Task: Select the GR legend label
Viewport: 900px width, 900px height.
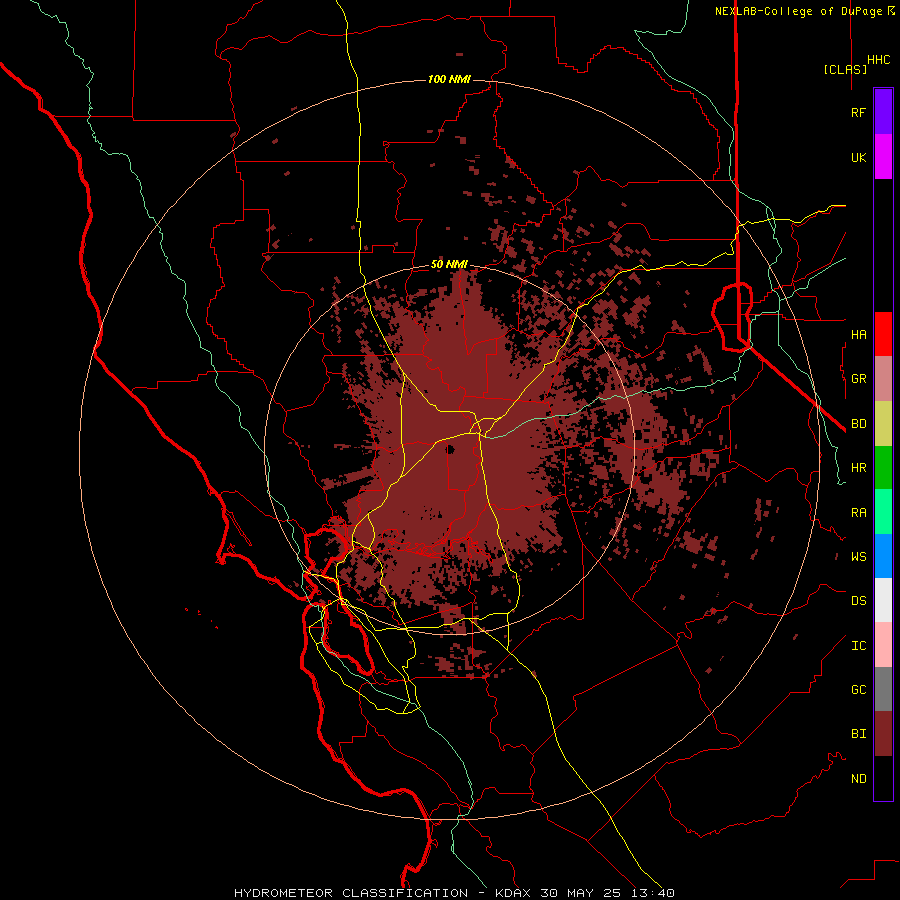Action: tap(858, 379)
